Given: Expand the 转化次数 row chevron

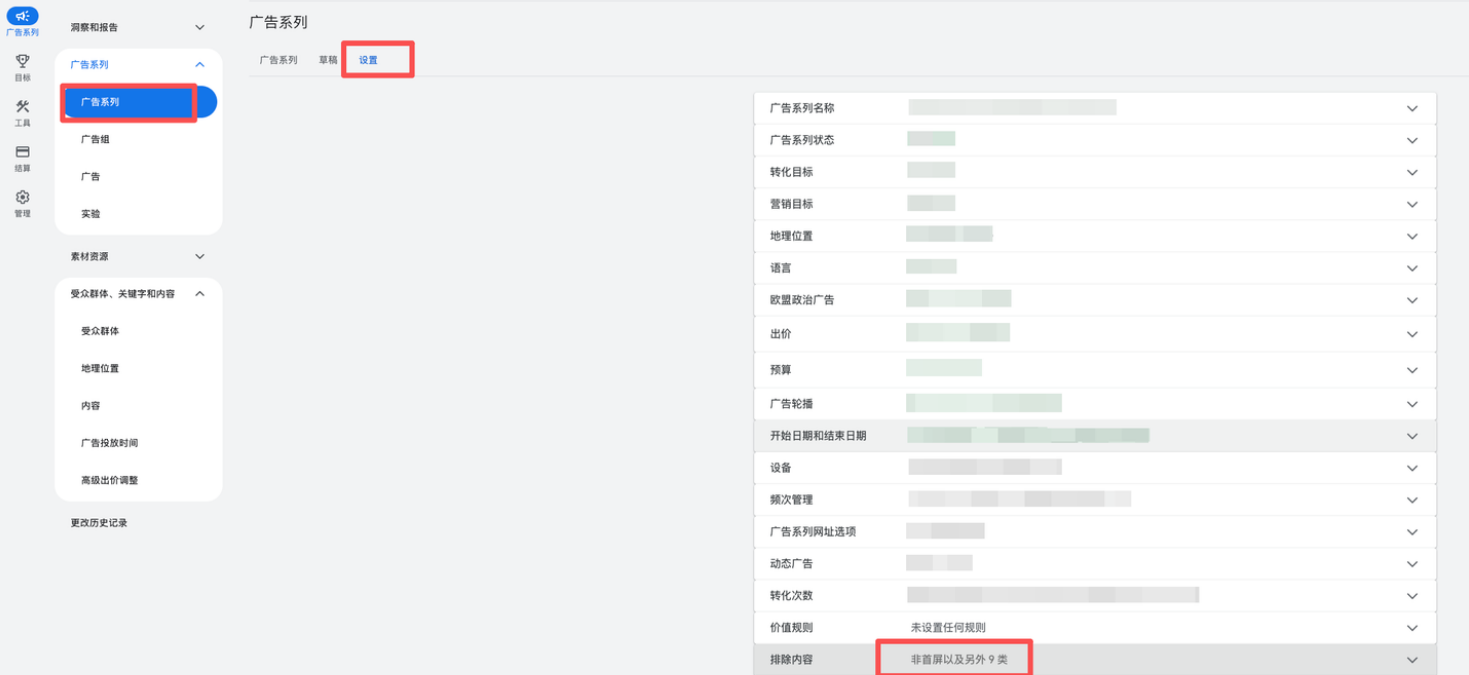Looking at the screenshot, I should pos(1412,596).
